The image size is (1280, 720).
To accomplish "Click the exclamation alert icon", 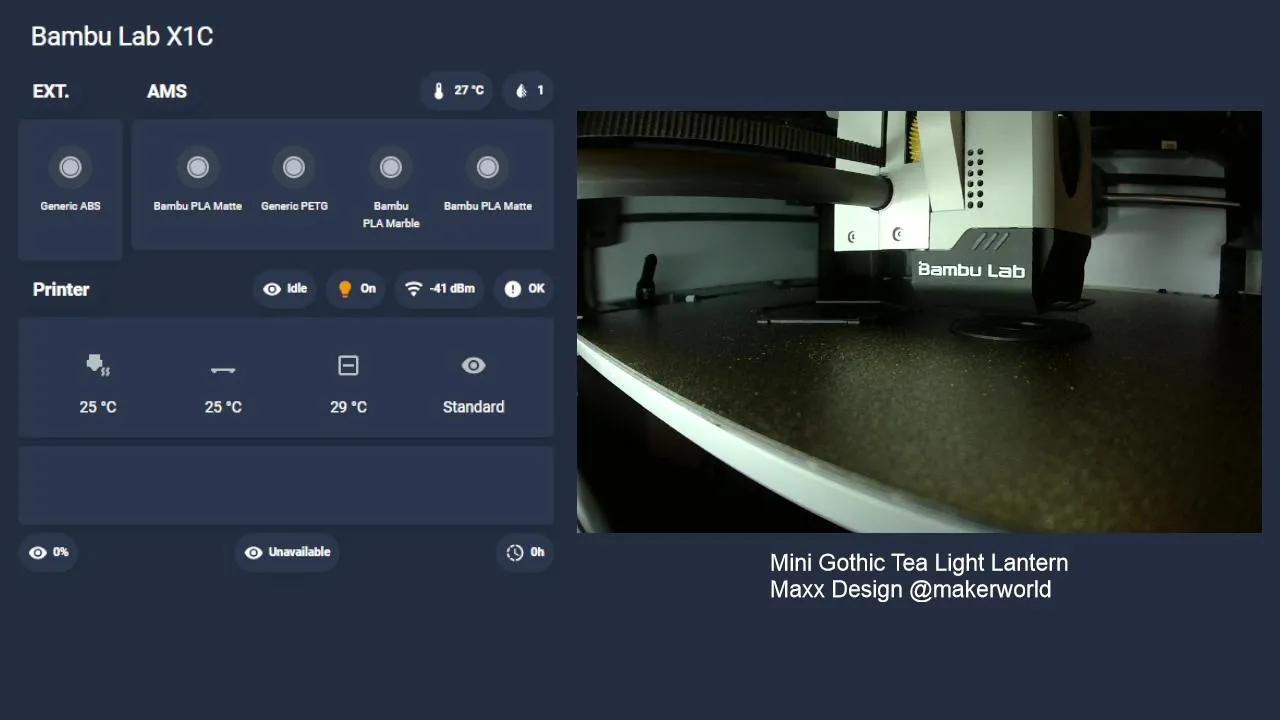I will coord(513,289).
